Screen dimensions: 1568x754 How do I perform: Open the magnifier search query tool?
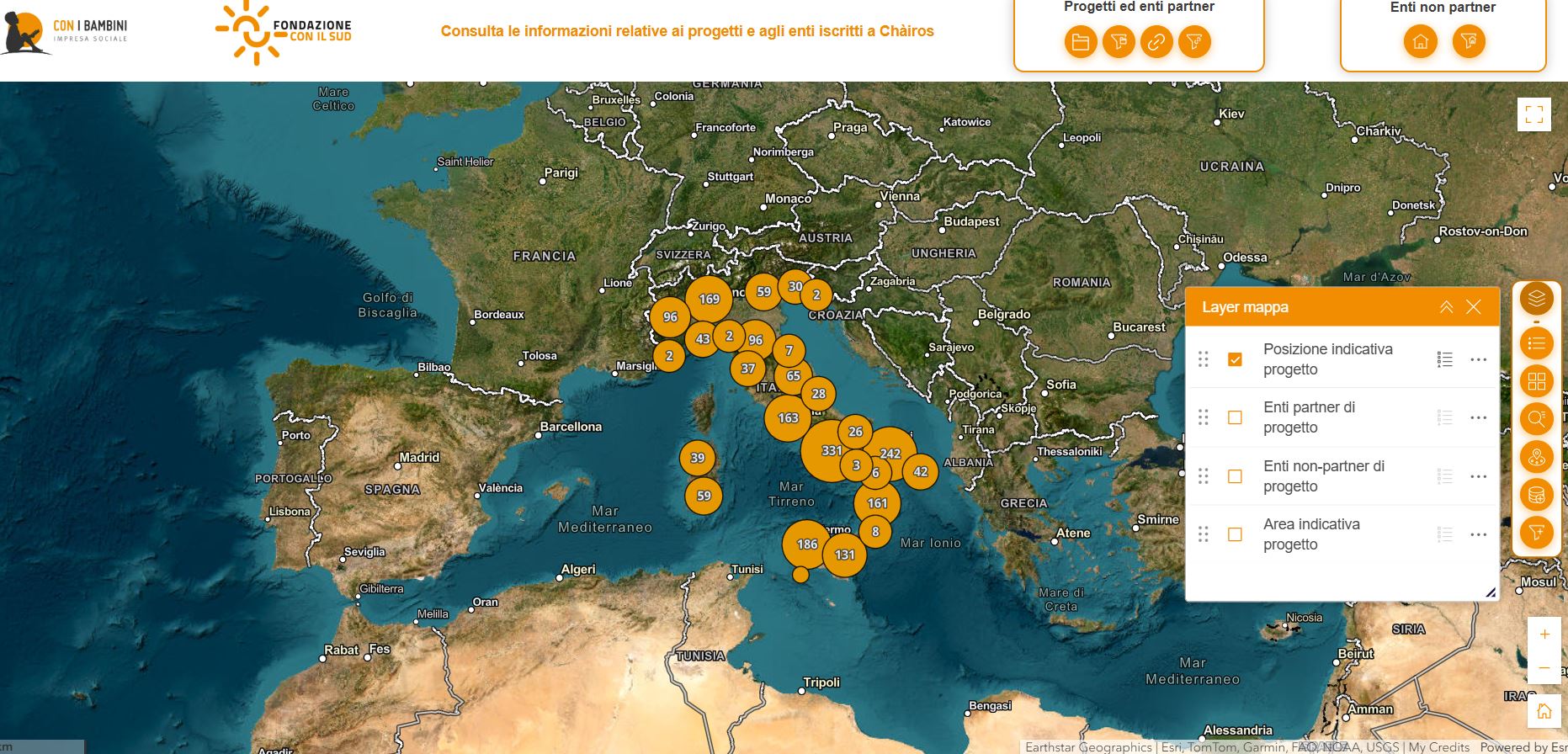click(x=1537, y=419)
